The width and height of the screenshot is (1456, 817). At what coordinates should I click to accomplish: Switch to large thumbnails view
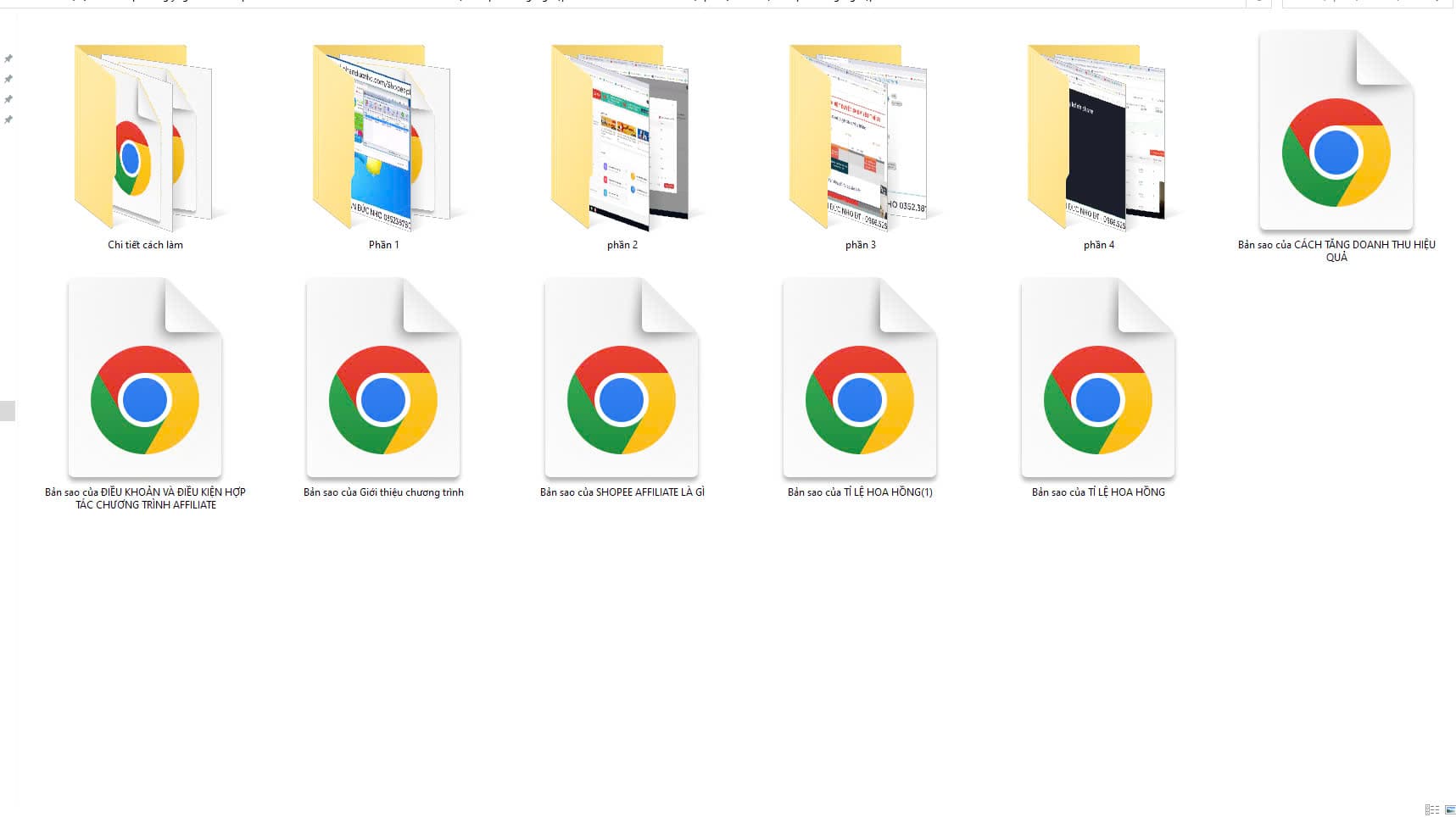point(1449,809)
